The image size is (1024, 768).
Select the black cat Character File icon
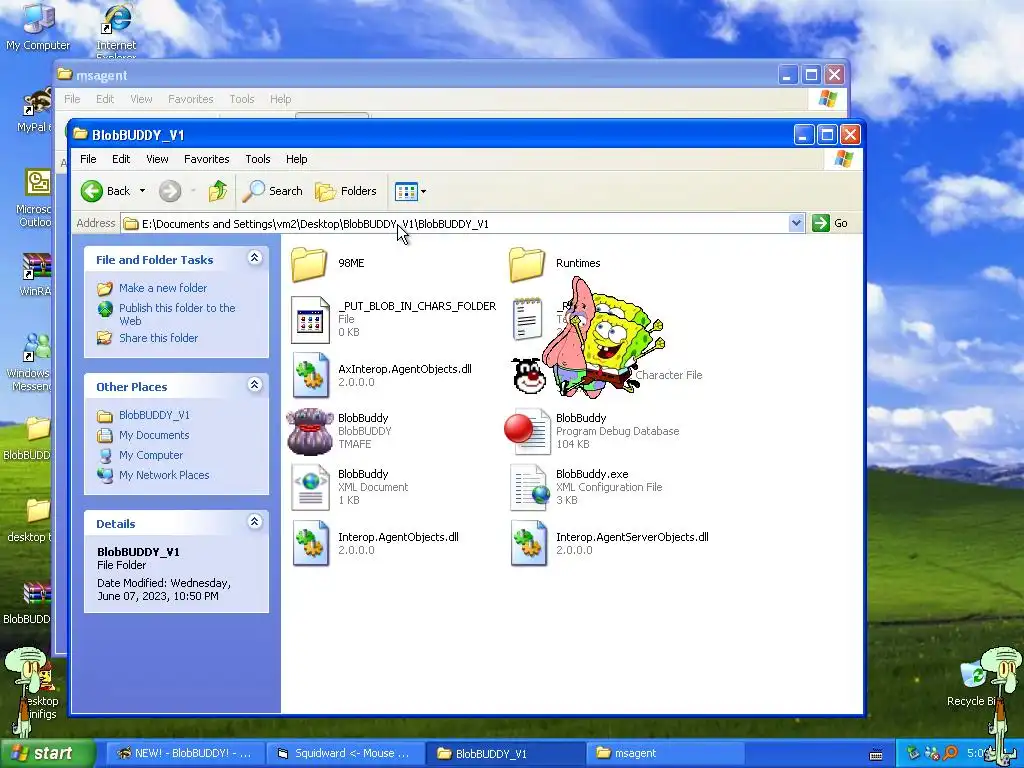click(528, 376)
